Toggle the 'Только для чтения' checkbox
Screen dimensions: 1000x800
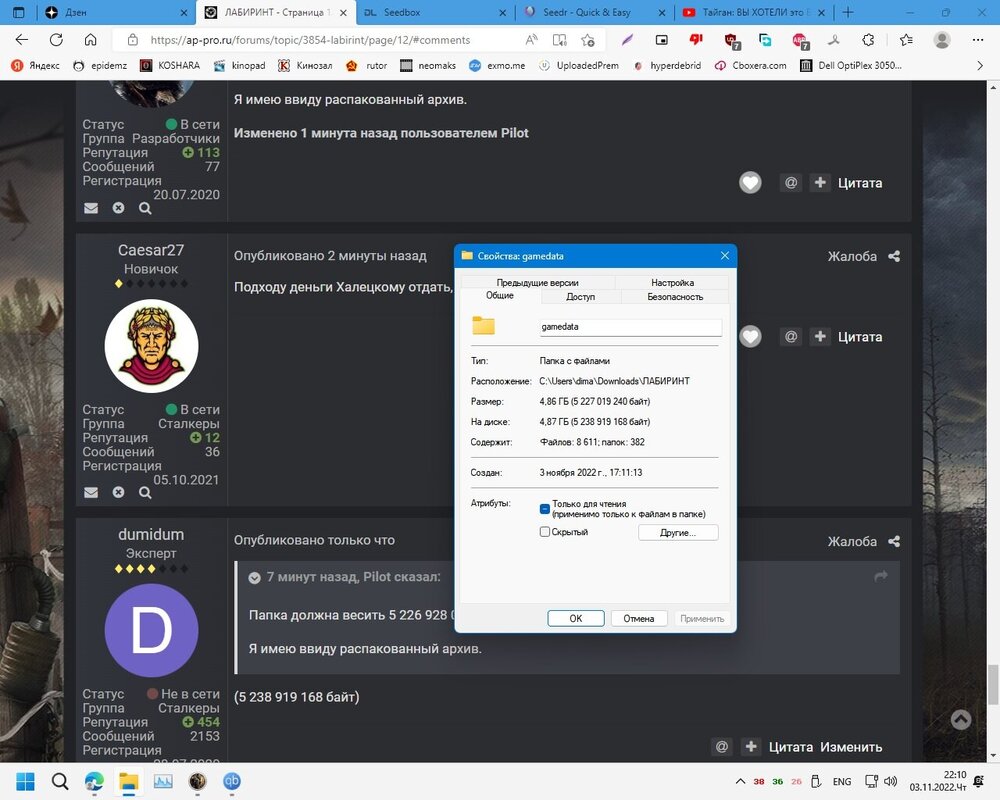pos(545,509)
